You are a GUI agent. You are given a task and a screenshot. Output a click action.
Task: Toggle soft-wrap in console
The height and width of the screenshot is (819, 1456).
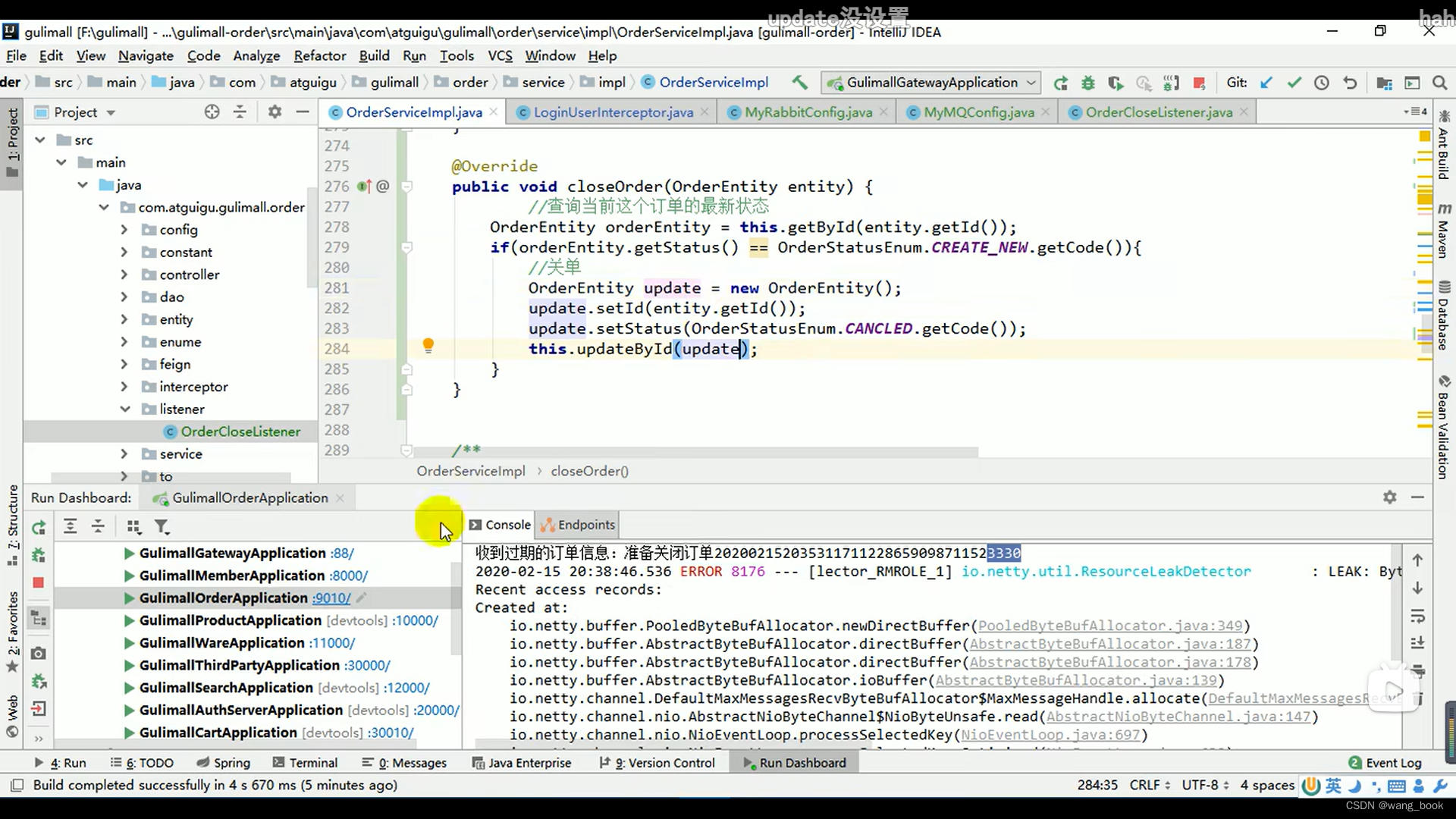[1417, 616]
